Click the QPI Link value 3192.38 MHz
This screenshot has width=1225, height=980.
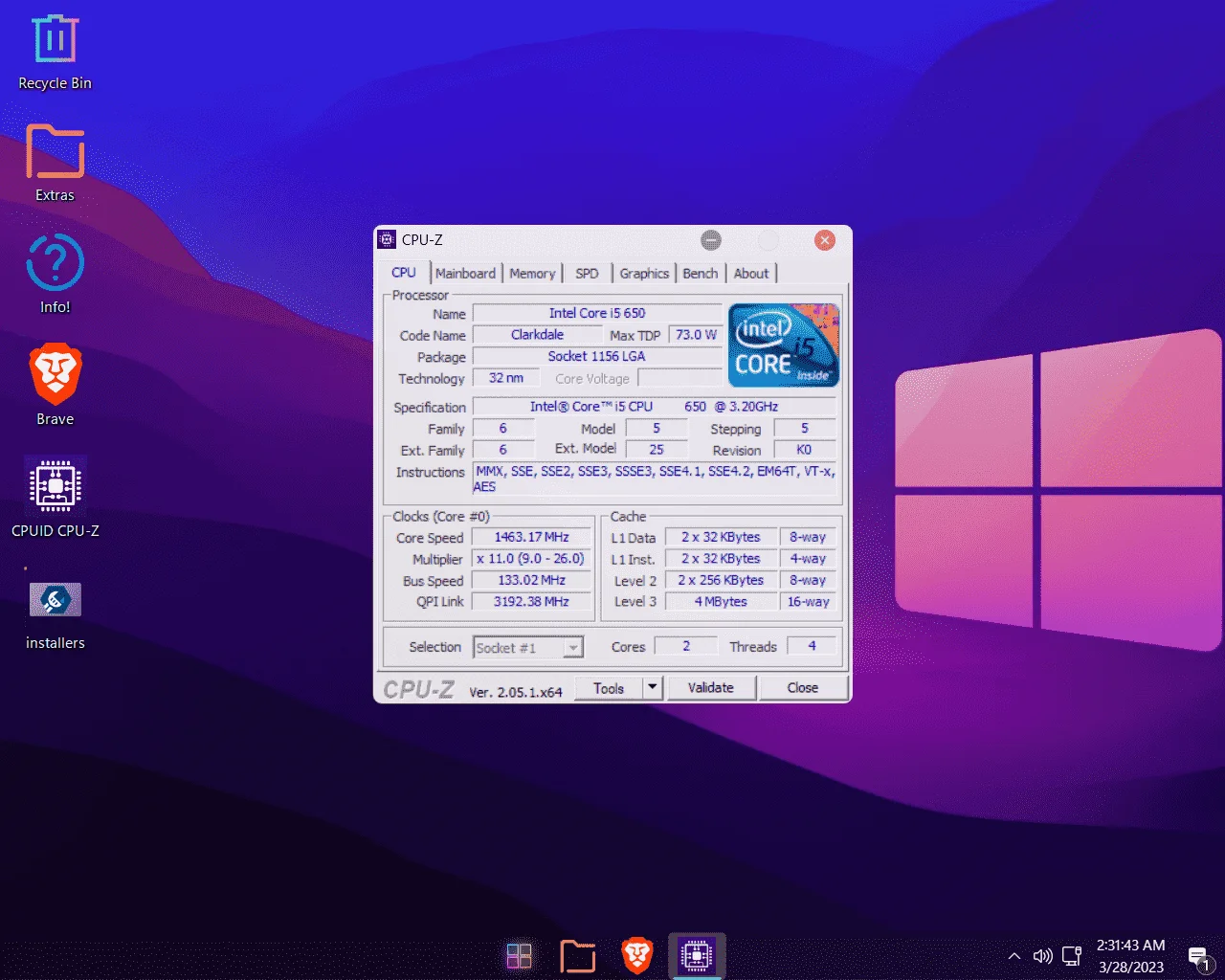[532, 602]
